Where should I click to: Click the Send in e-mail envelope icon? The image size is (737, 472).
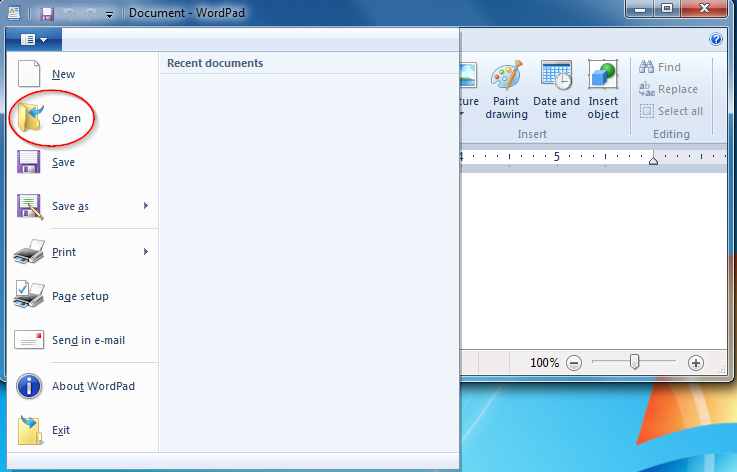(29, 340)
